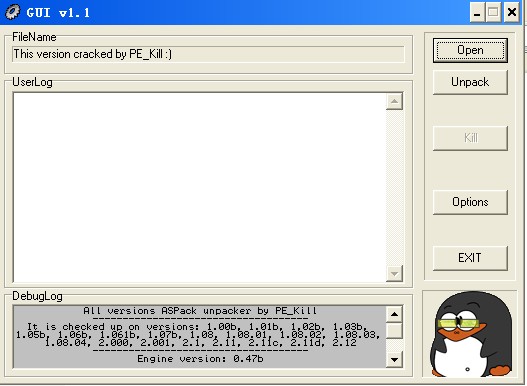The width and height of the screenshot is (527, 386).
Task: Quit using the EXIT button
Action: click(x=470, y=258)
